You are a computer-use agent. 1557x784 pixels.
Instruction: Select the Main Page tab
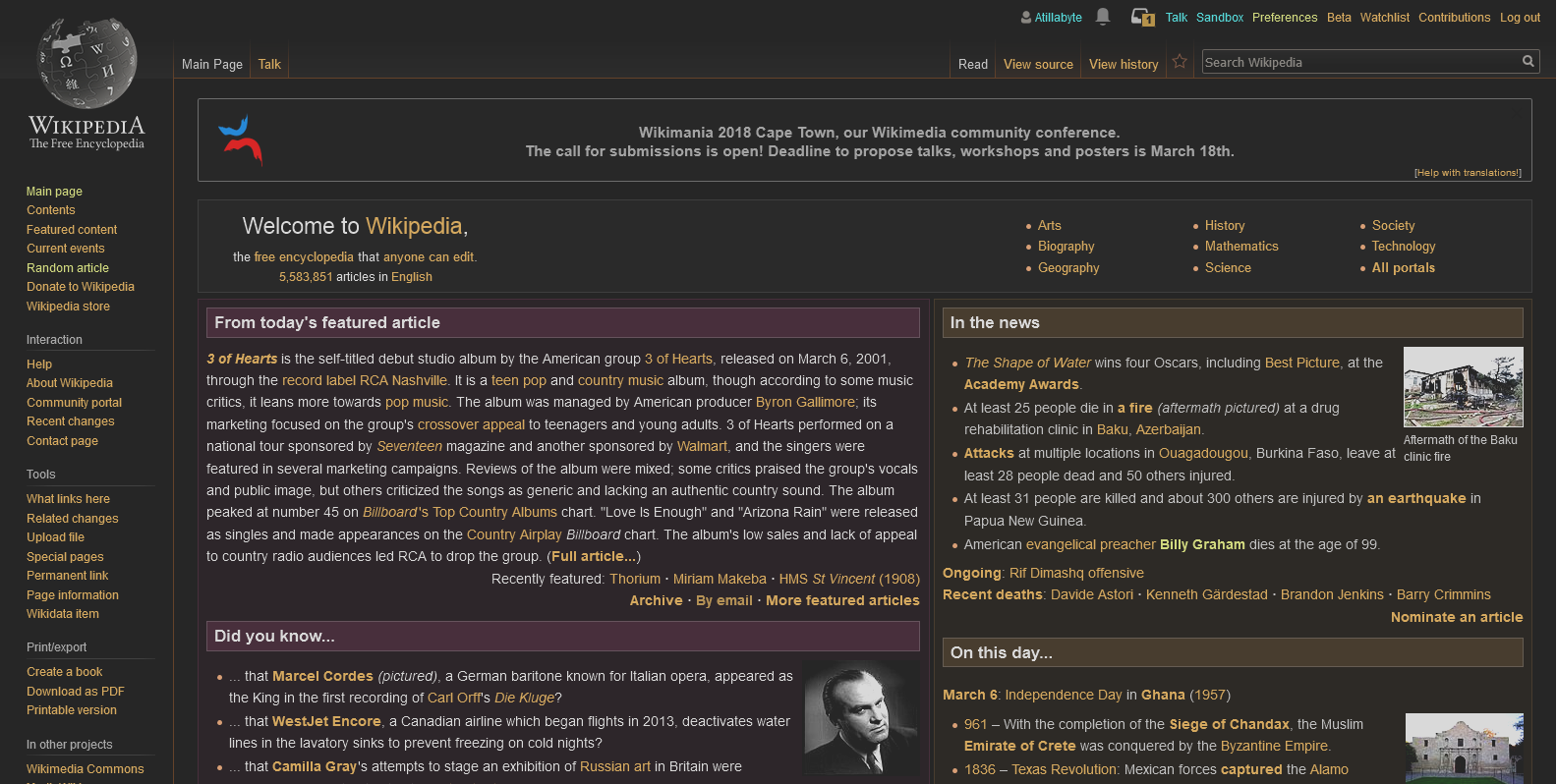coord(212,65)
